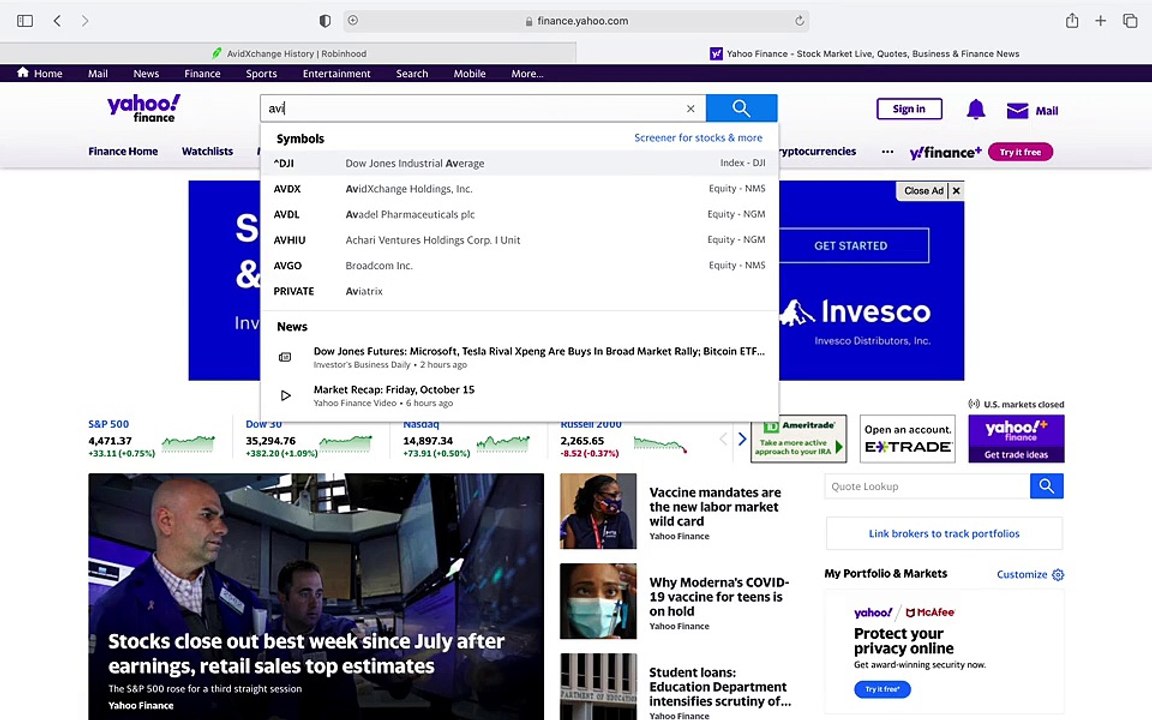Screen dimensions: 1152x720
Task: Select the AVGO Broadcom Inc. suggestion
Action: (x=519, y=266)
